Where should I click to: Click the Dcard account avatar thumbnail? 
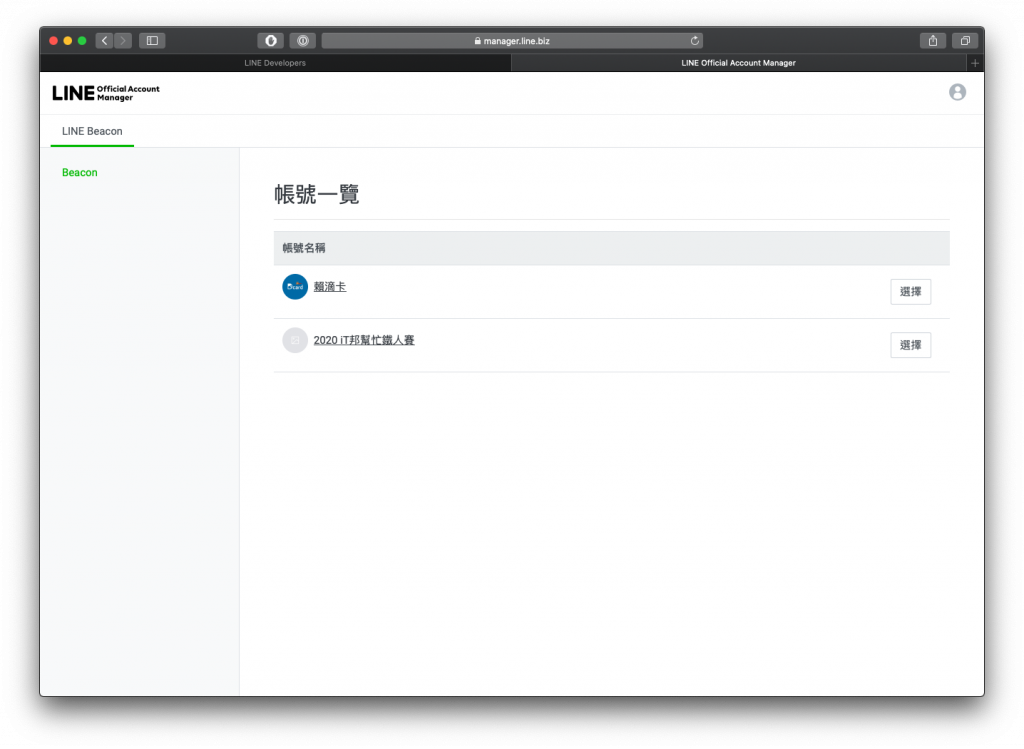(x=295, y=287)
